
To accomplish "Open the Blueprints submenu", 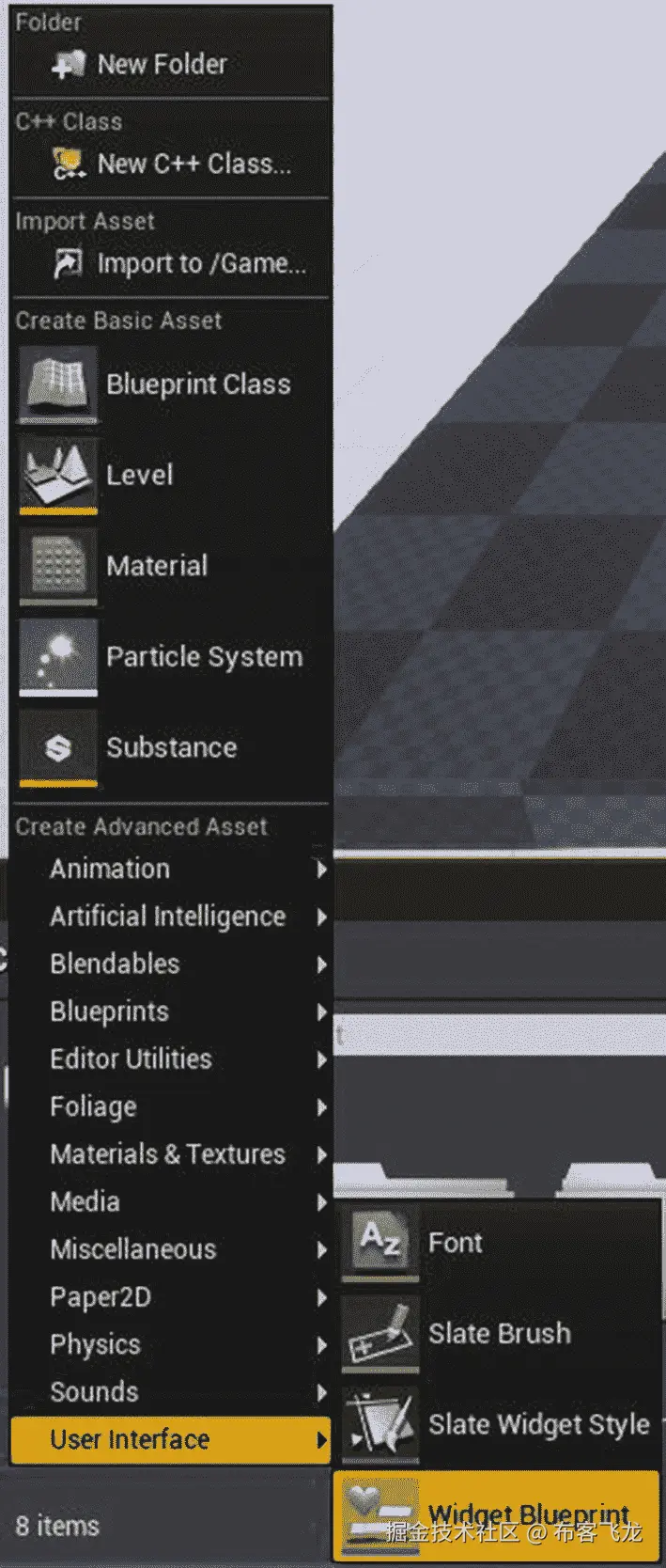I will tap(170, 1011).
